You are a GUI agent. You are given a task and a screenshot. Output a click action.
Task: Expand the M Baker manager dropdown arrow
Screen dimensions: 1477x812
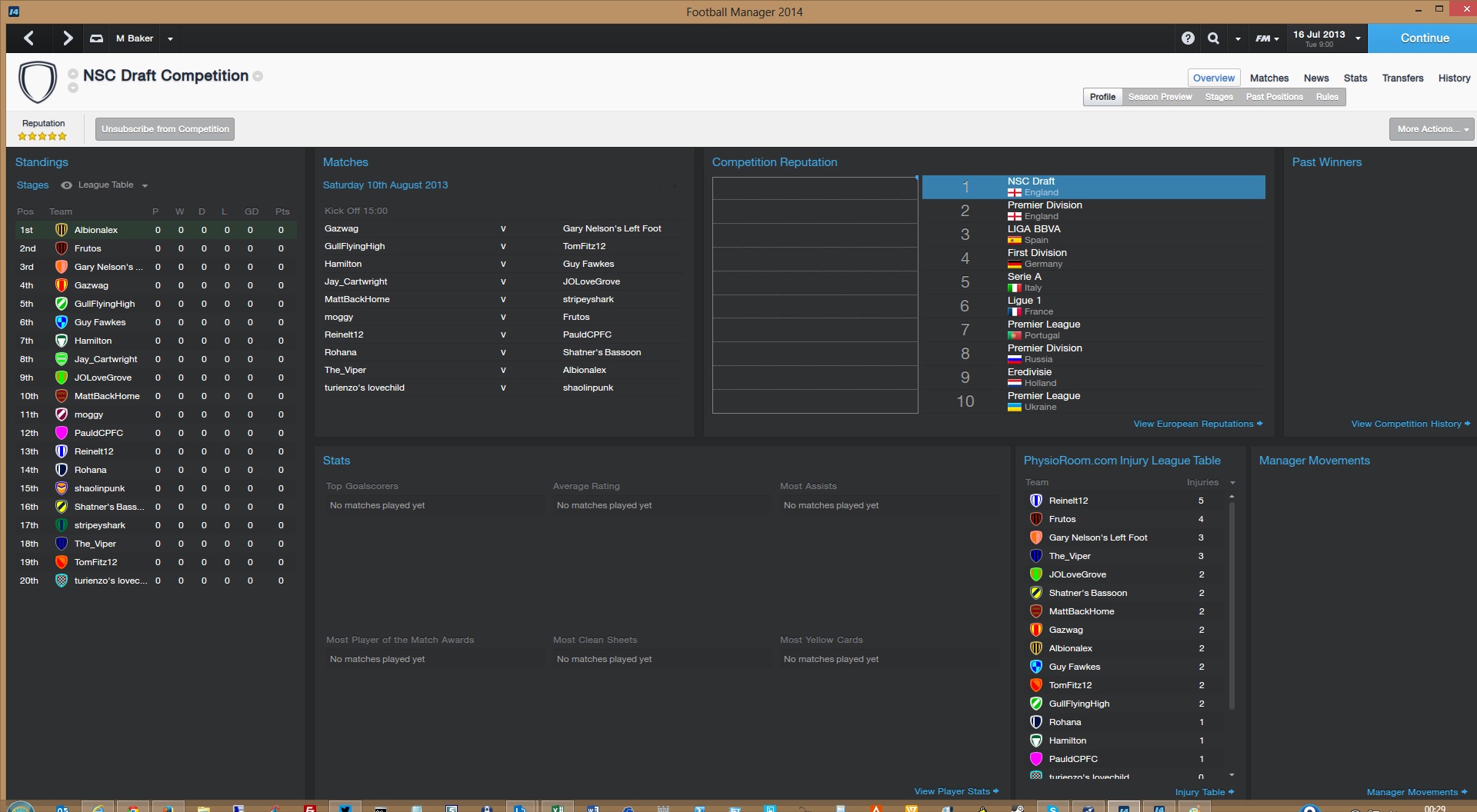pyautogui.click(x=170, y=38)
